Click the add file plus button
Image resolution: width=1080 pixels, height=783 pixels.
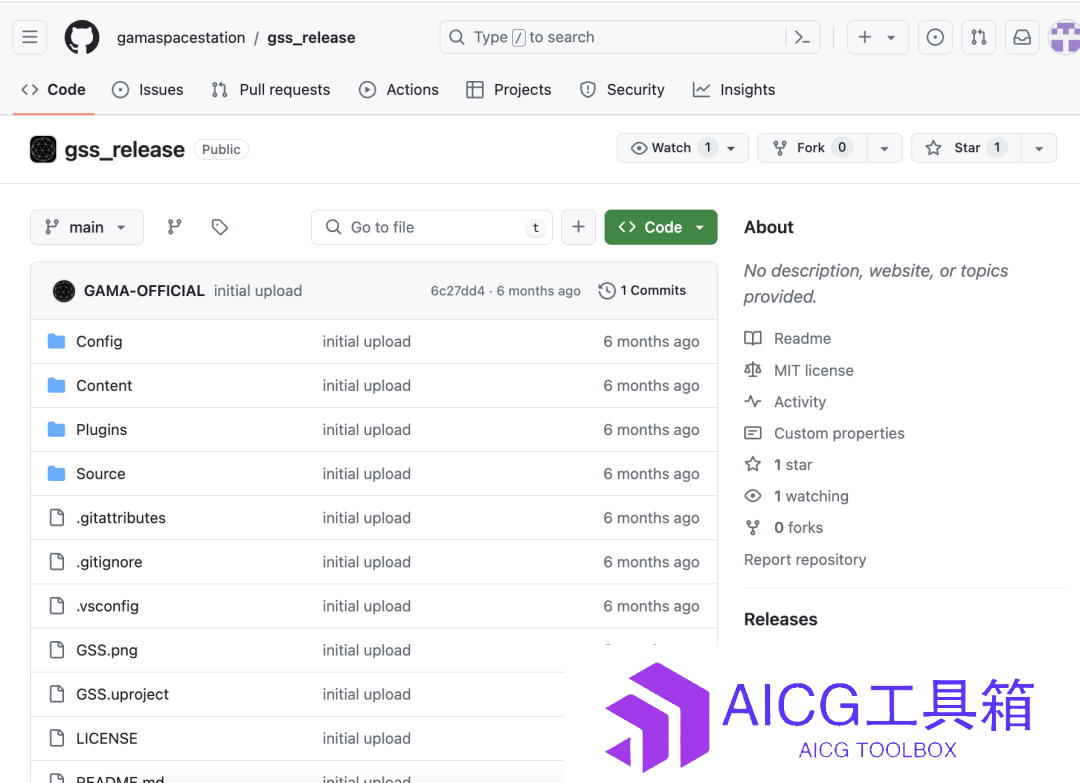(x=579, y=227)
